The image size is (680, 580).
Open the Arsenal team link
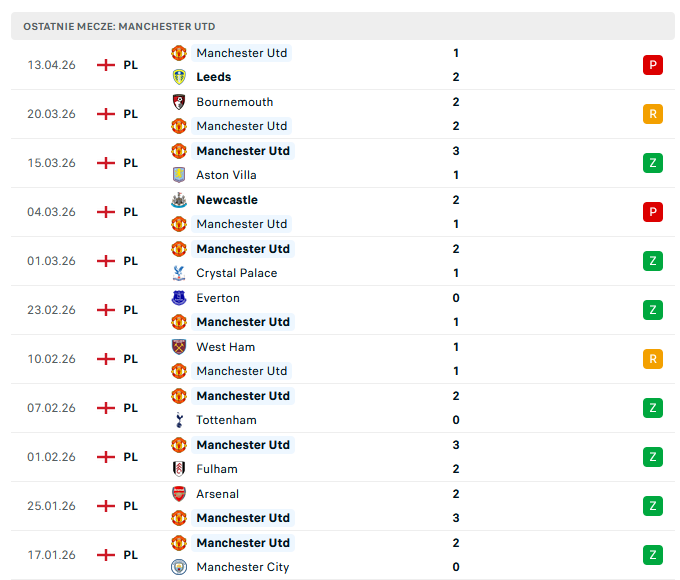(217, 494)
